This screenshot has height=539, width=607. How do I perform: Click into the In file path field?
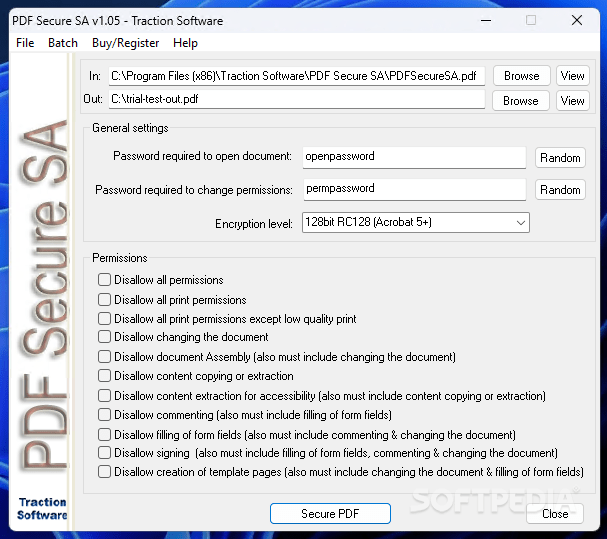tap(297, 76)
